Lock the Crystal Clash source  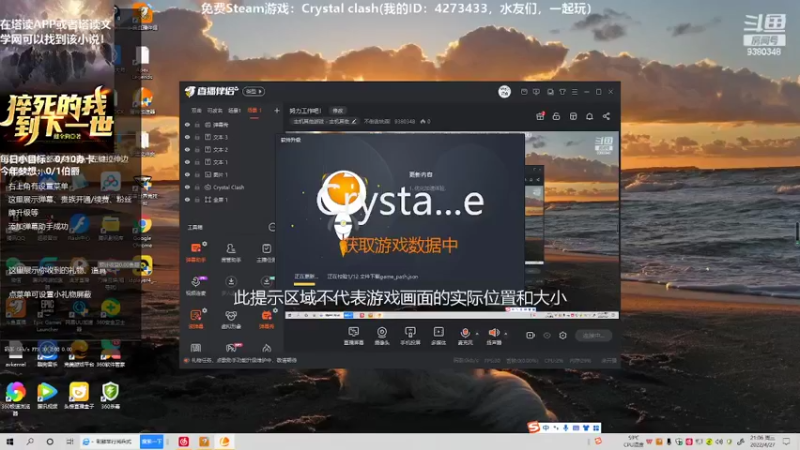197,187
